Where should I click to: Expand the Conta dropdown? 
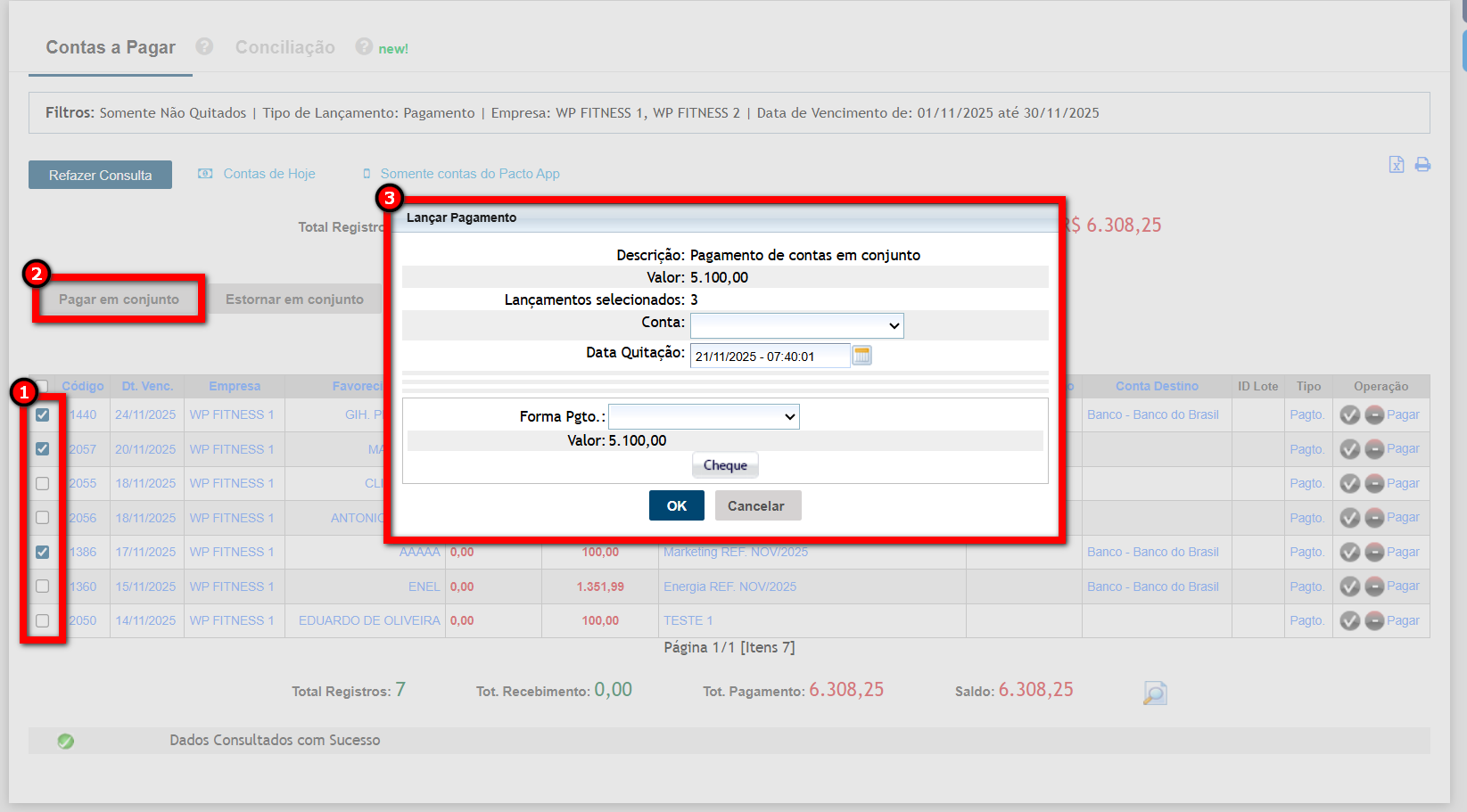tap(796, 325)
